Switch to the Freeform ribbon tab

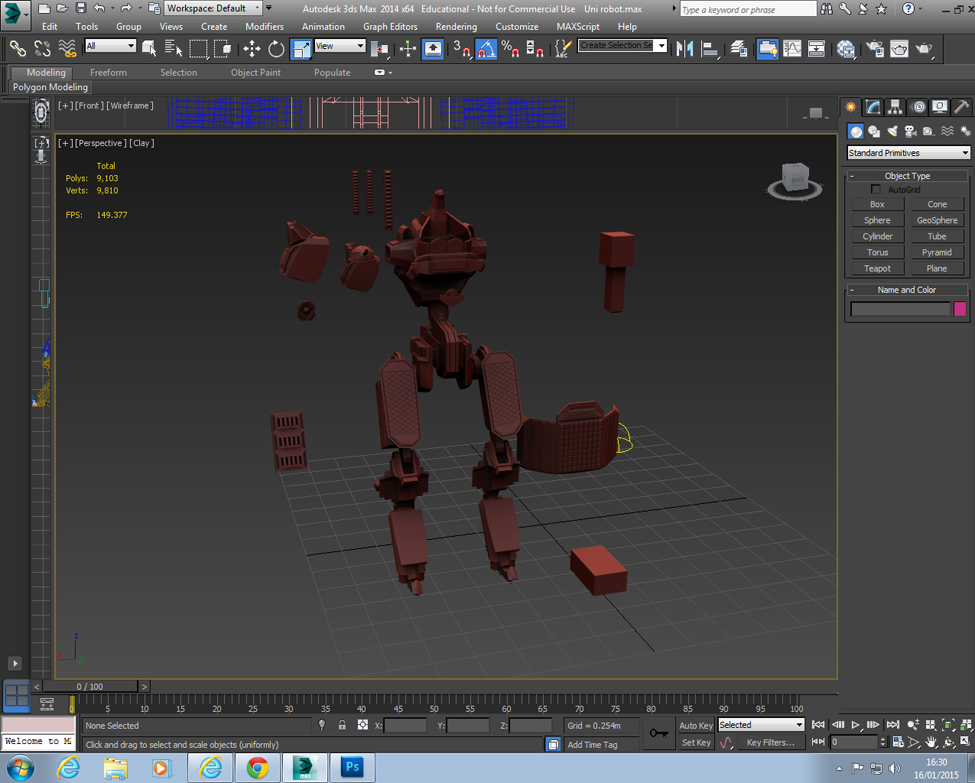(108, 73)
